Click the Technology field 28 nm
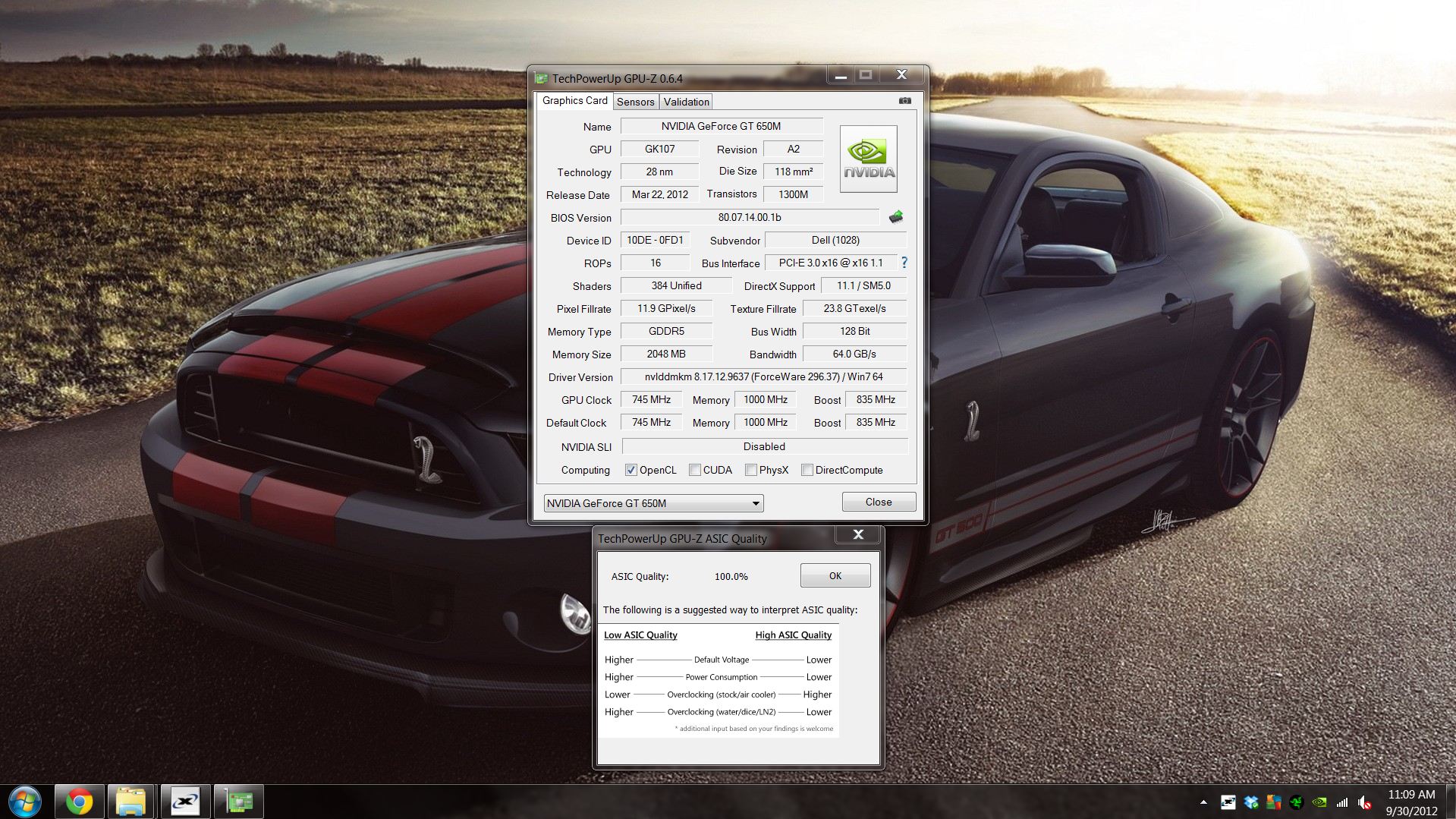The image size is (1456, 819). pos(659,172)
